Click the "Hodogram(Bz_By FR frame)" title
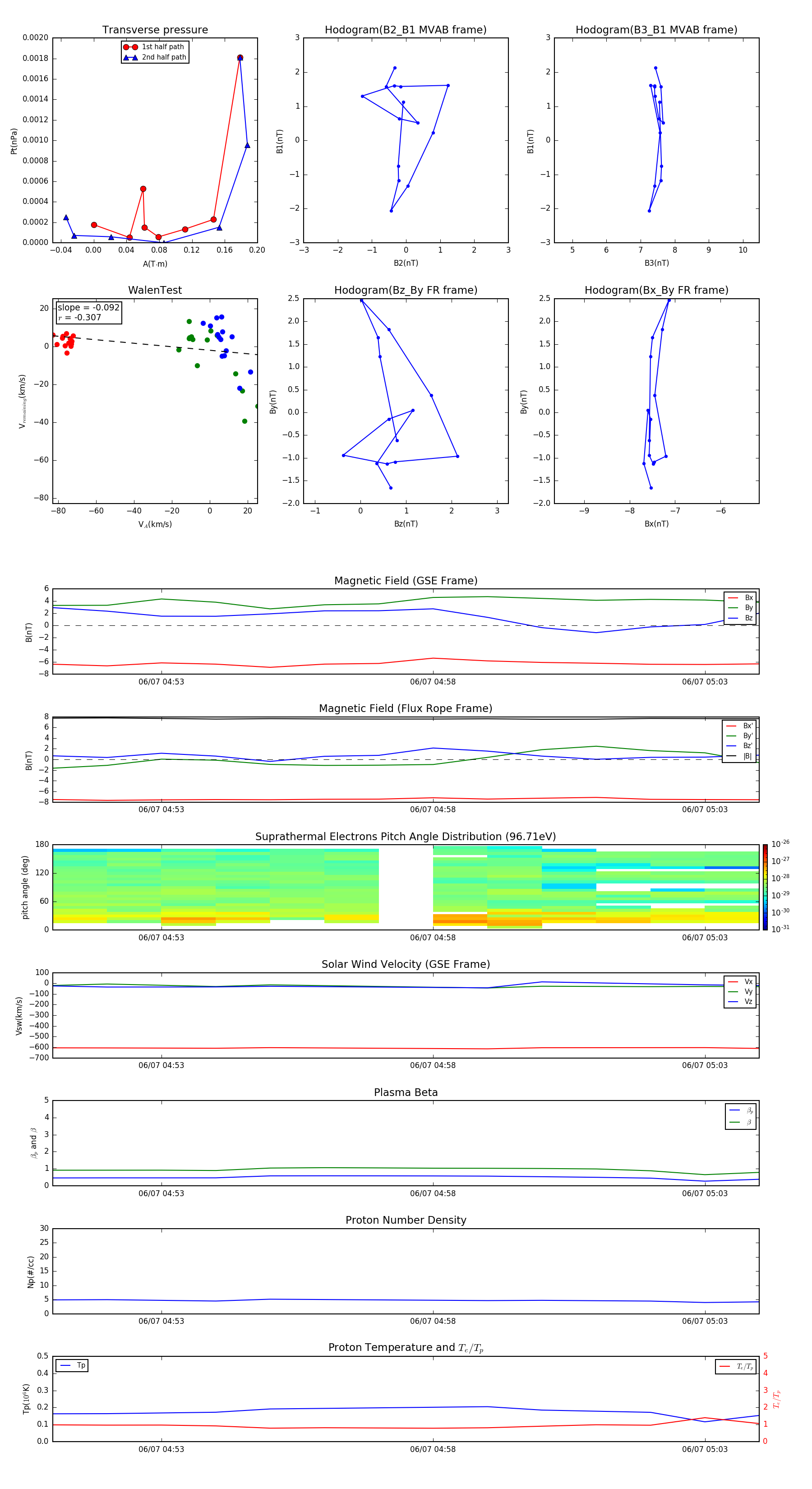 click(x=406, y=290)
